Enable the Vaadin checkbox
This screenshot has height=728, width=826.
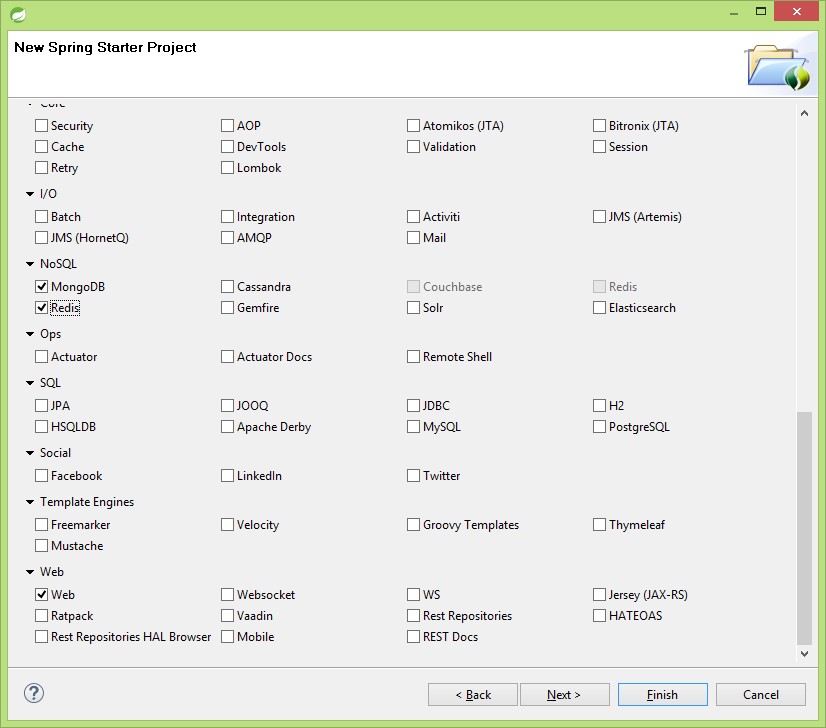tap(227, 616)
